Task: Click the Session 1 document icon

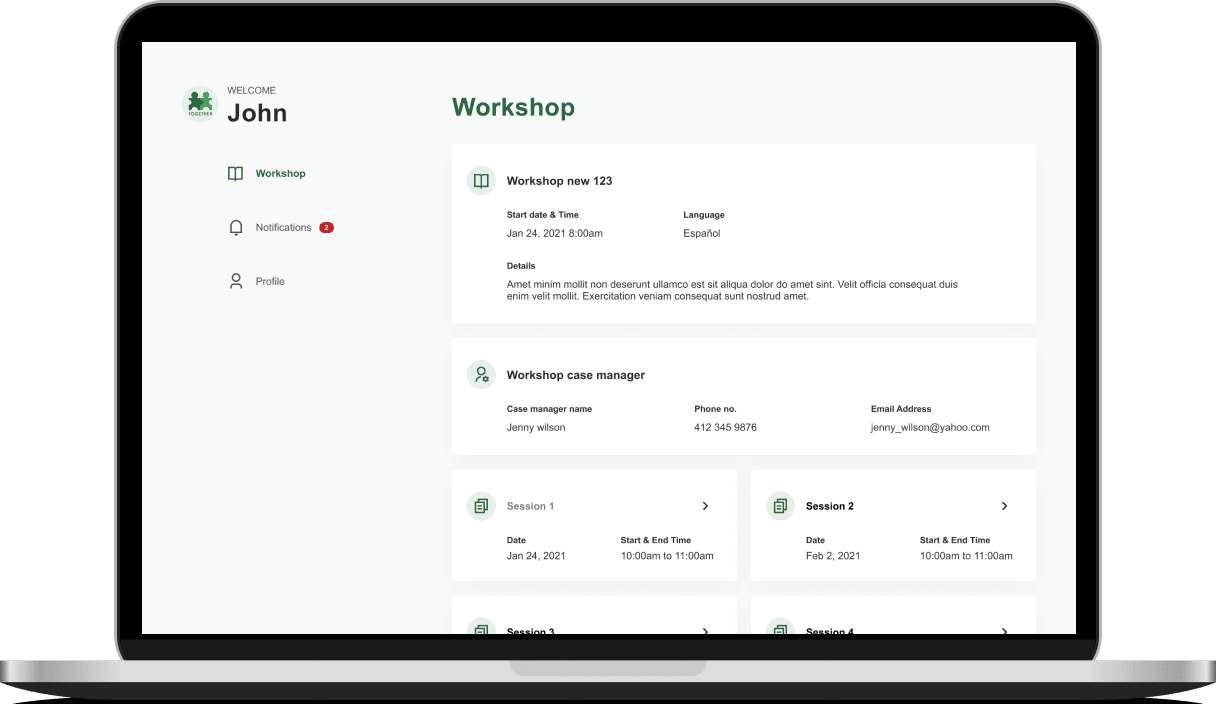Action: (x=481, y=506)
